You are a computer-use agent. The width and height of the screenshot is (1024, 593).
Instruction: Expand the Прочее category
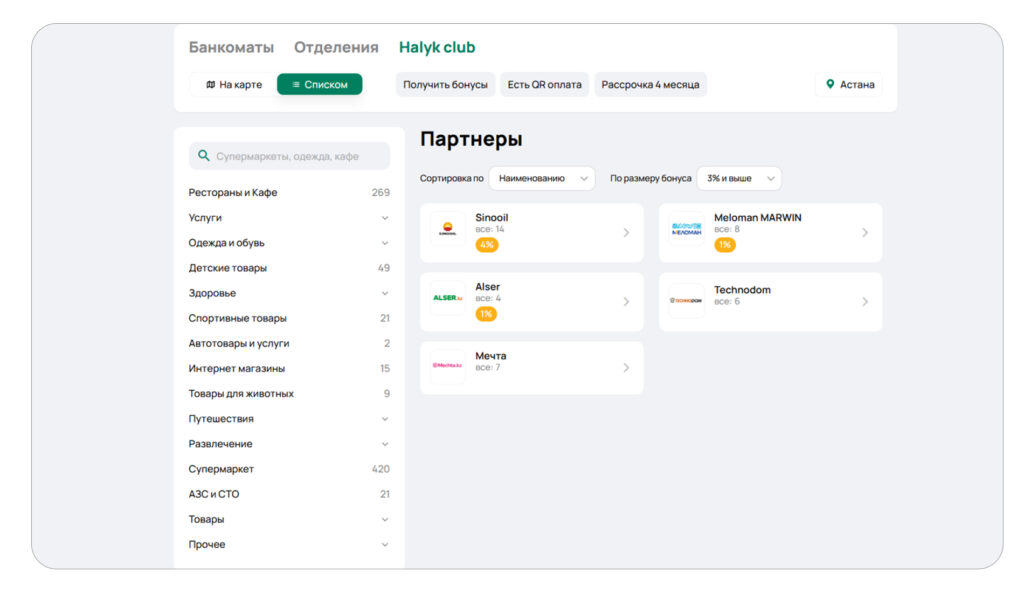(x=289, y=545)
